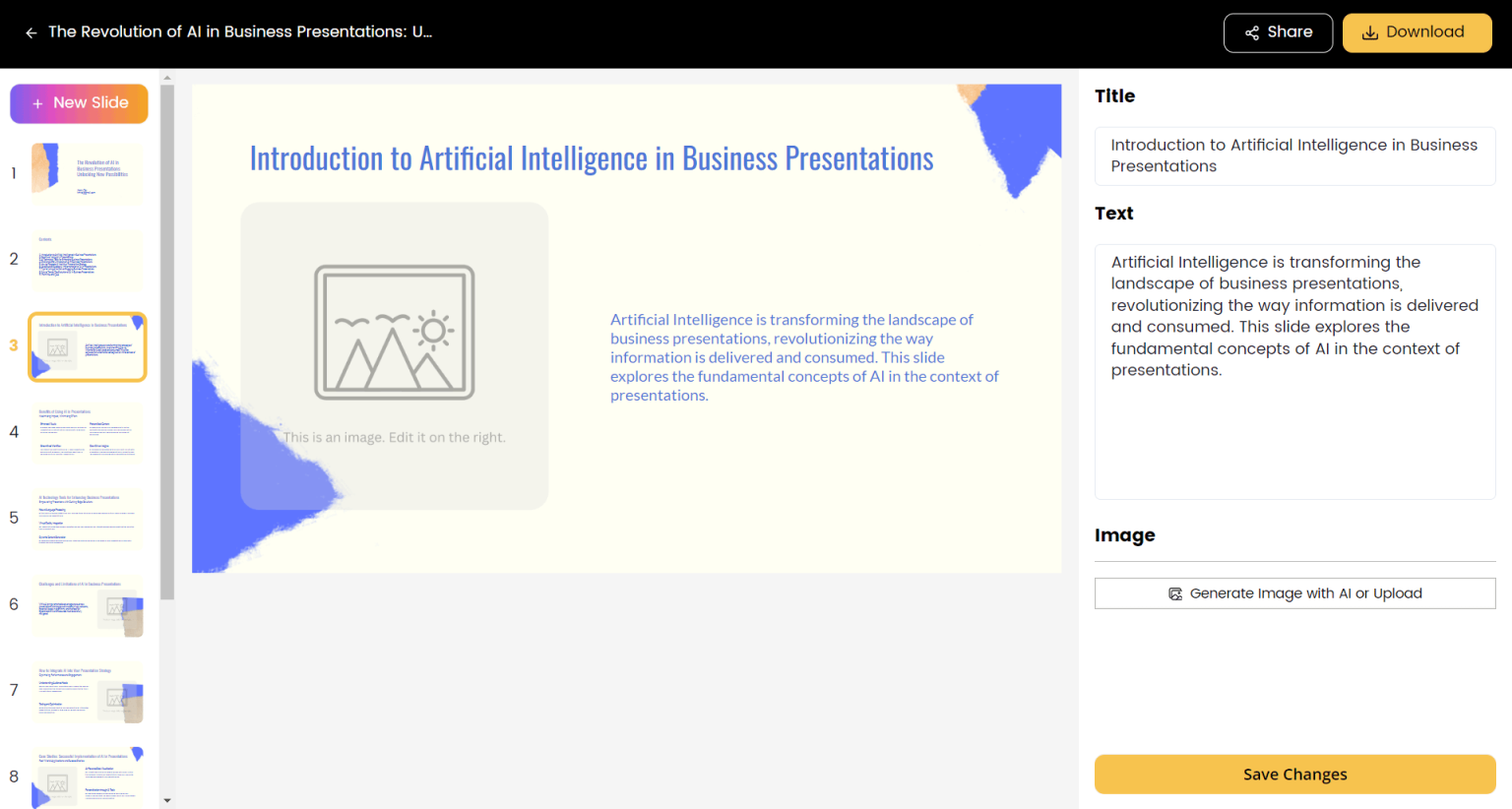Click inside the Title input field
The height and width of the screenshot is (809, 1512).
pyautogui.click(x=1294, y=156)
